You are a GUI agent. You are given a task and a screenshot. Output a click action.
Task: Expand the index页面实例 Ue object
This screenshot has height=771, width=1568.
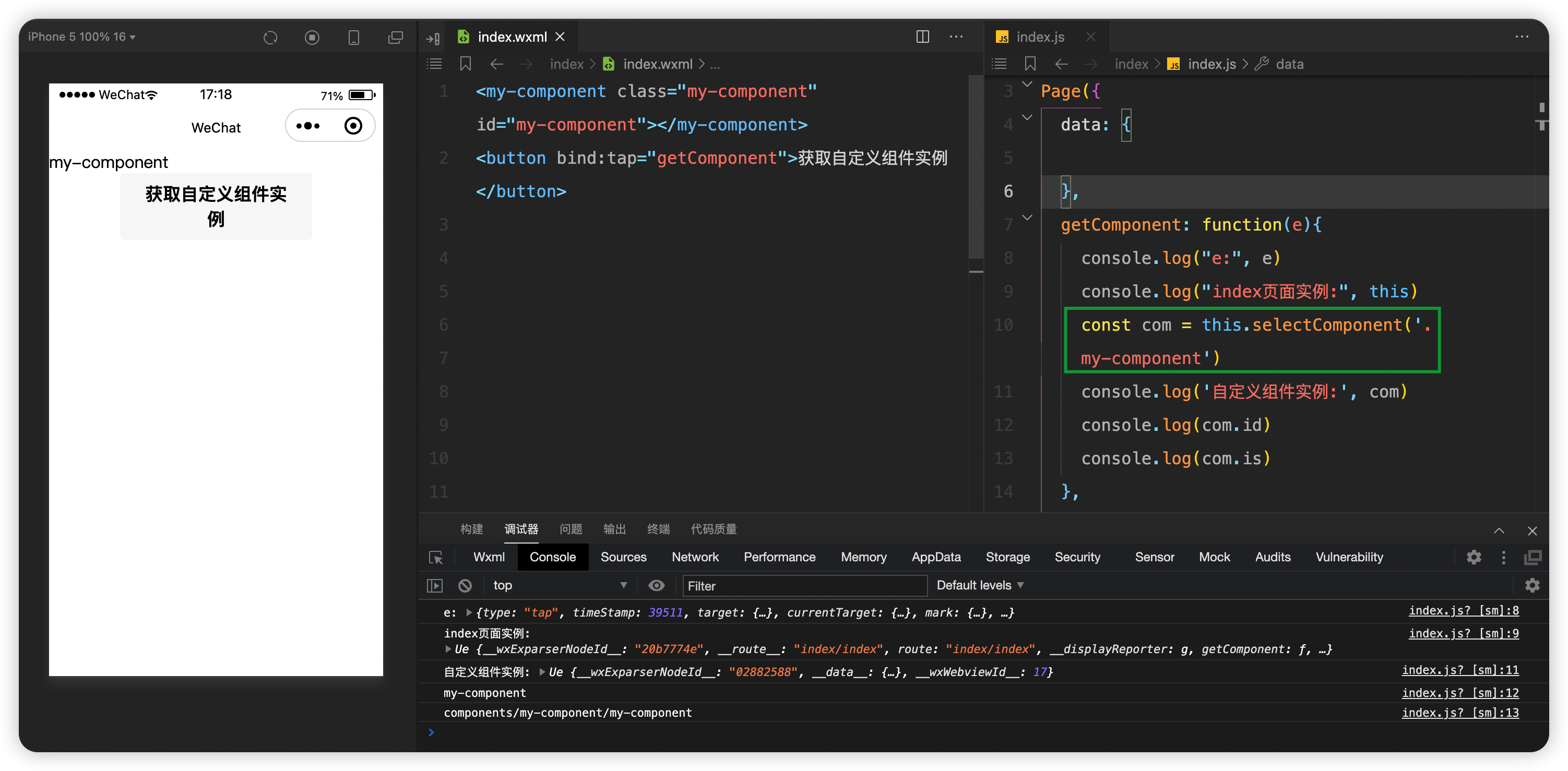(x=448, y=649)
